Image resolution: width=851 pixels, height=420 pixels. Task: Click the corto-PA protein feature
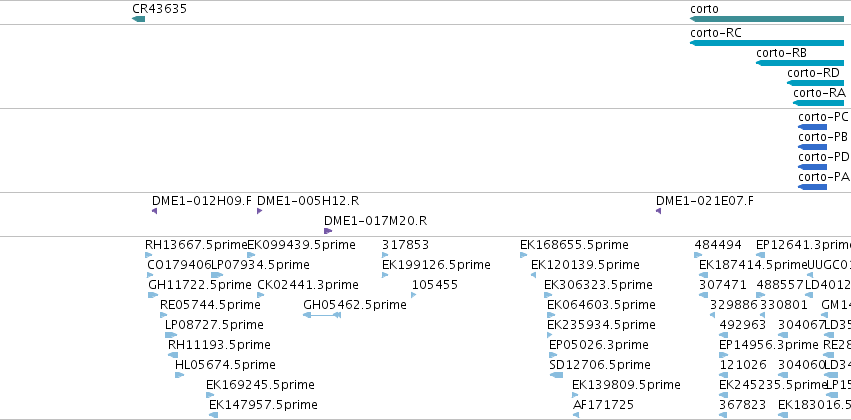tap(812, 187)
